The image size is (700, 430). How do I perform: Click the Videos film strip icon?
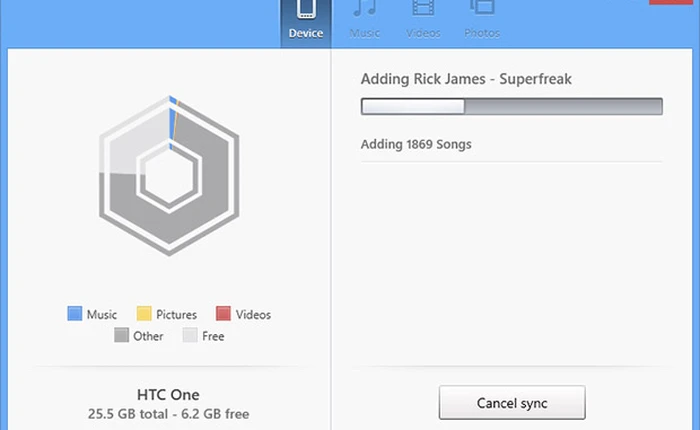pyautogui.click(x=423, y=8)
